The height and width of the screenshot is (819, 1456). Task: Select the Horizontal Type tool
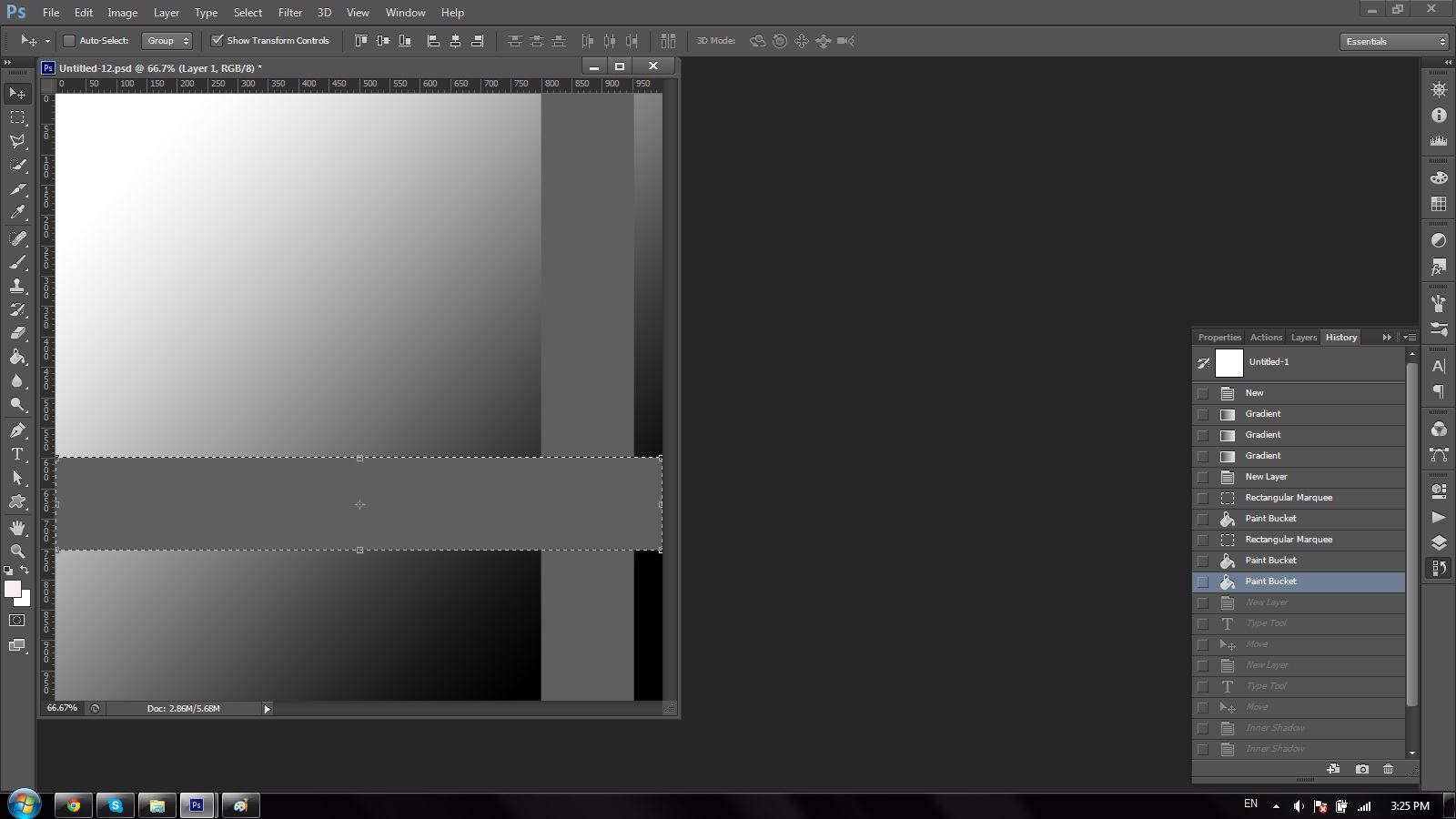[x=17, y=454]
